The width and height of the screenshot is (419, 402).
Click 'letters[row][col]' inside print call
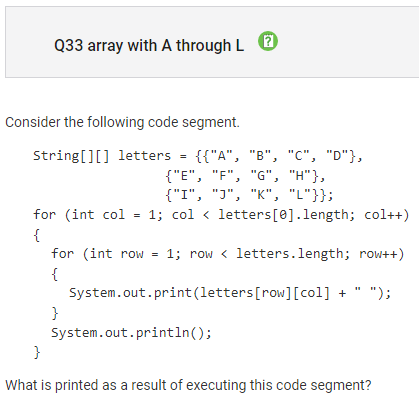[x=265, y=293]
